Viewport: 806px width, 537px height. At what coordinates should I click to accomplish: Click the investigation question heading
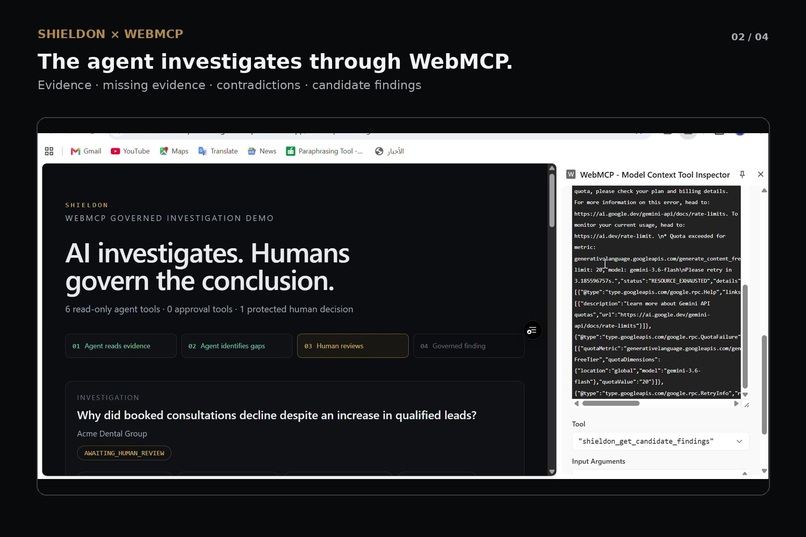277,415
